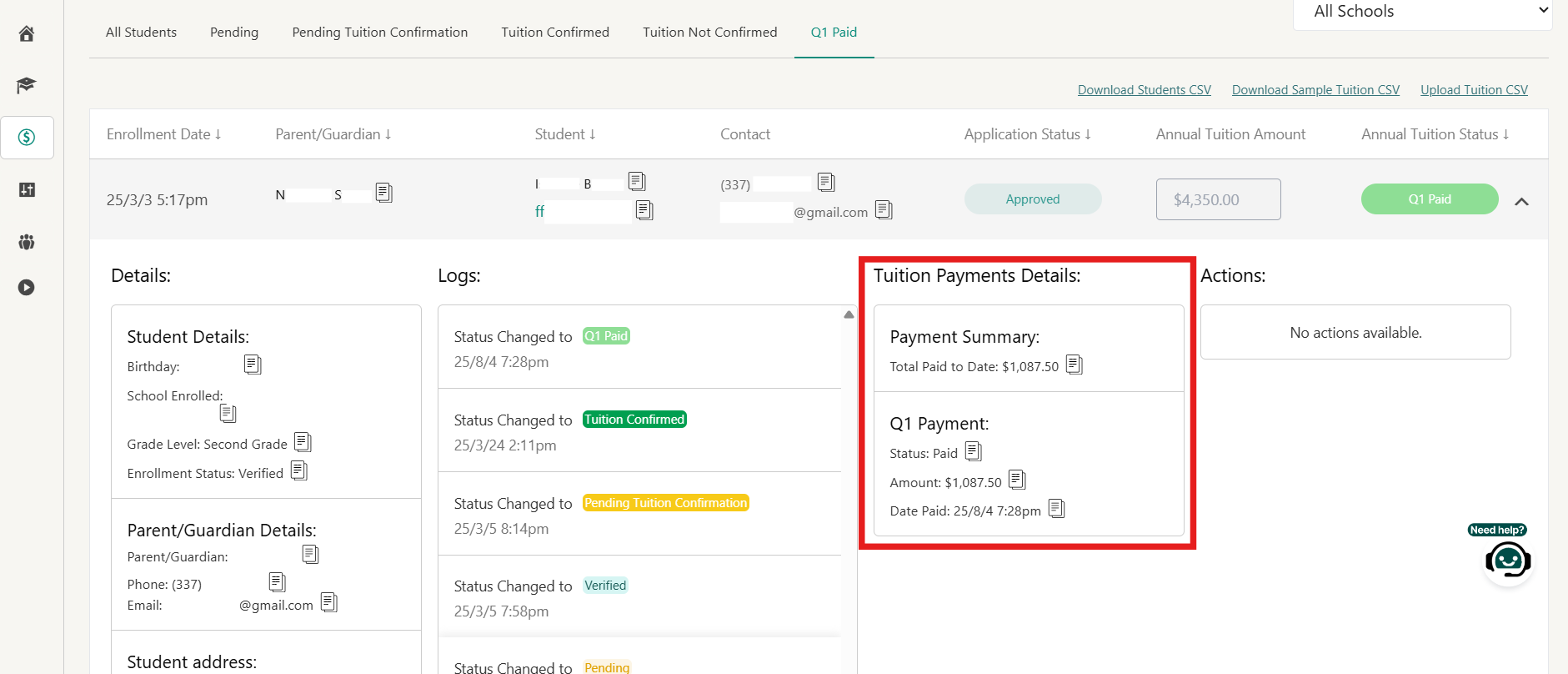Copy the Grade Level value

tap(303, 443)
